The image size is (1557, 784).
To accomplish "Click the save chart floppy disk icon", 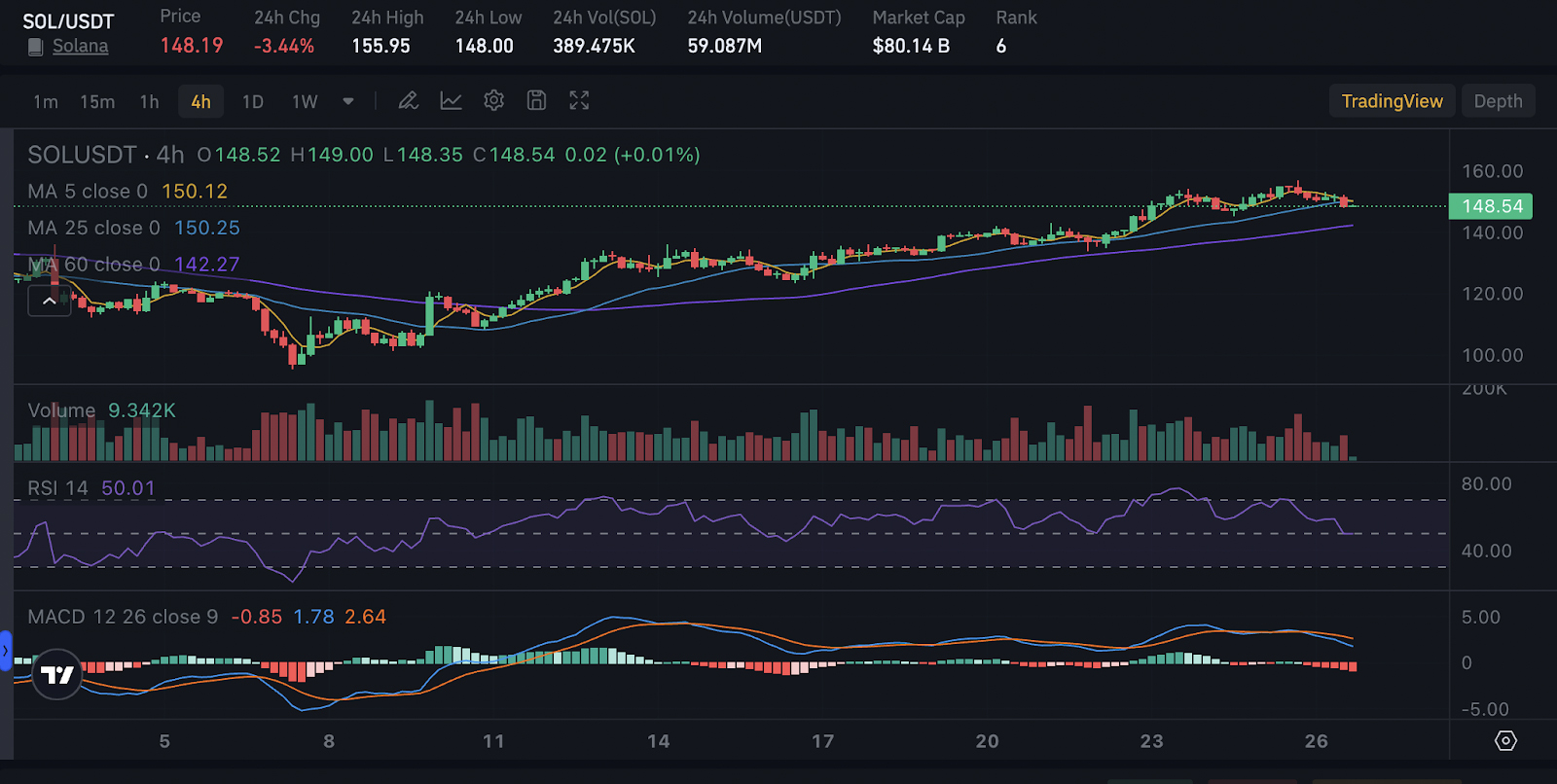I will [x=536, y=101].
